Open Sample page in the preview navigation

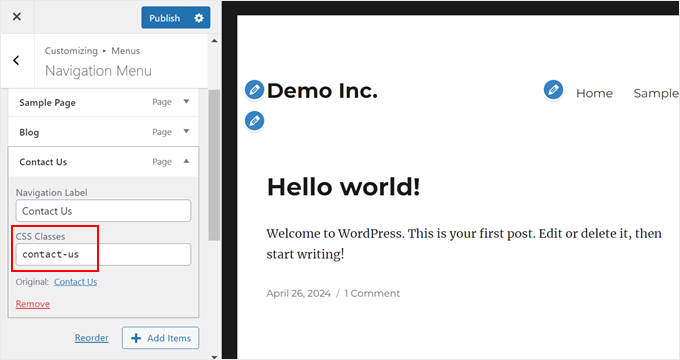coord(656,93)
